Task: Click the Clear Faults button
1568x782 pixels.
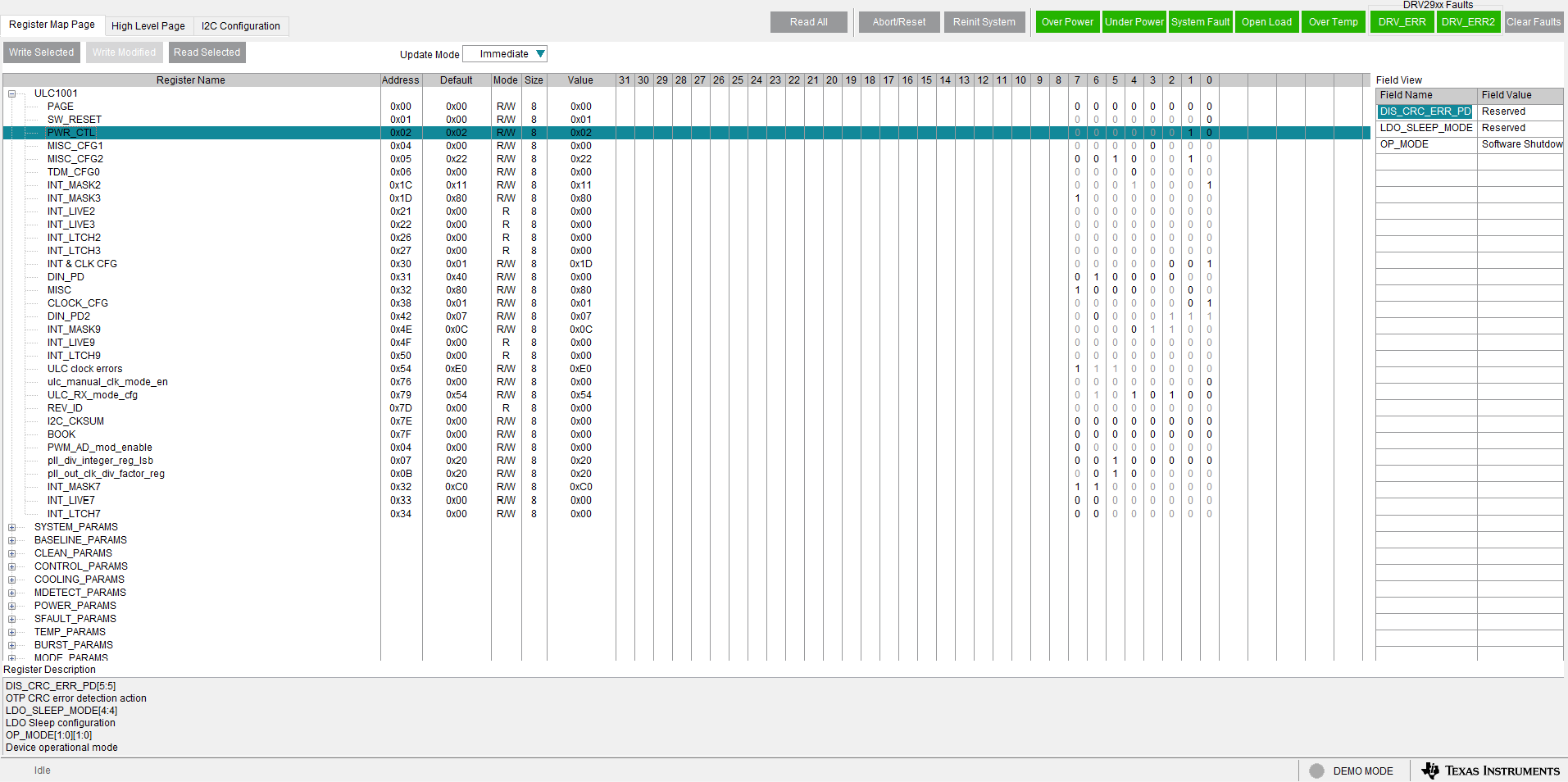Action: click(x=1534, y=22)
